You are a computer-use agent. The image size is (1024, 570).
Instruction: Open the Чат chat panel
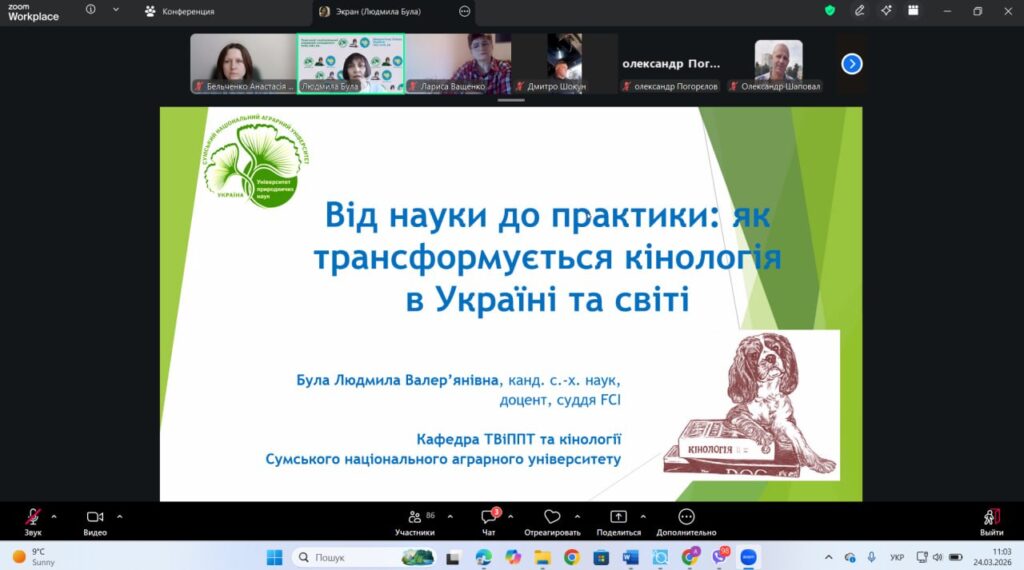488,518
